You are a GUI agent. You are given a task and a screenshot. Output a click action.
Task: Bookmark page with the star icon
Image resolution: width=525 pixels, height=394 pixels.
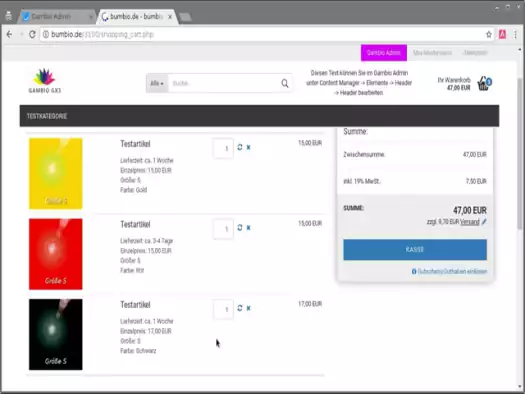(489, 34)
